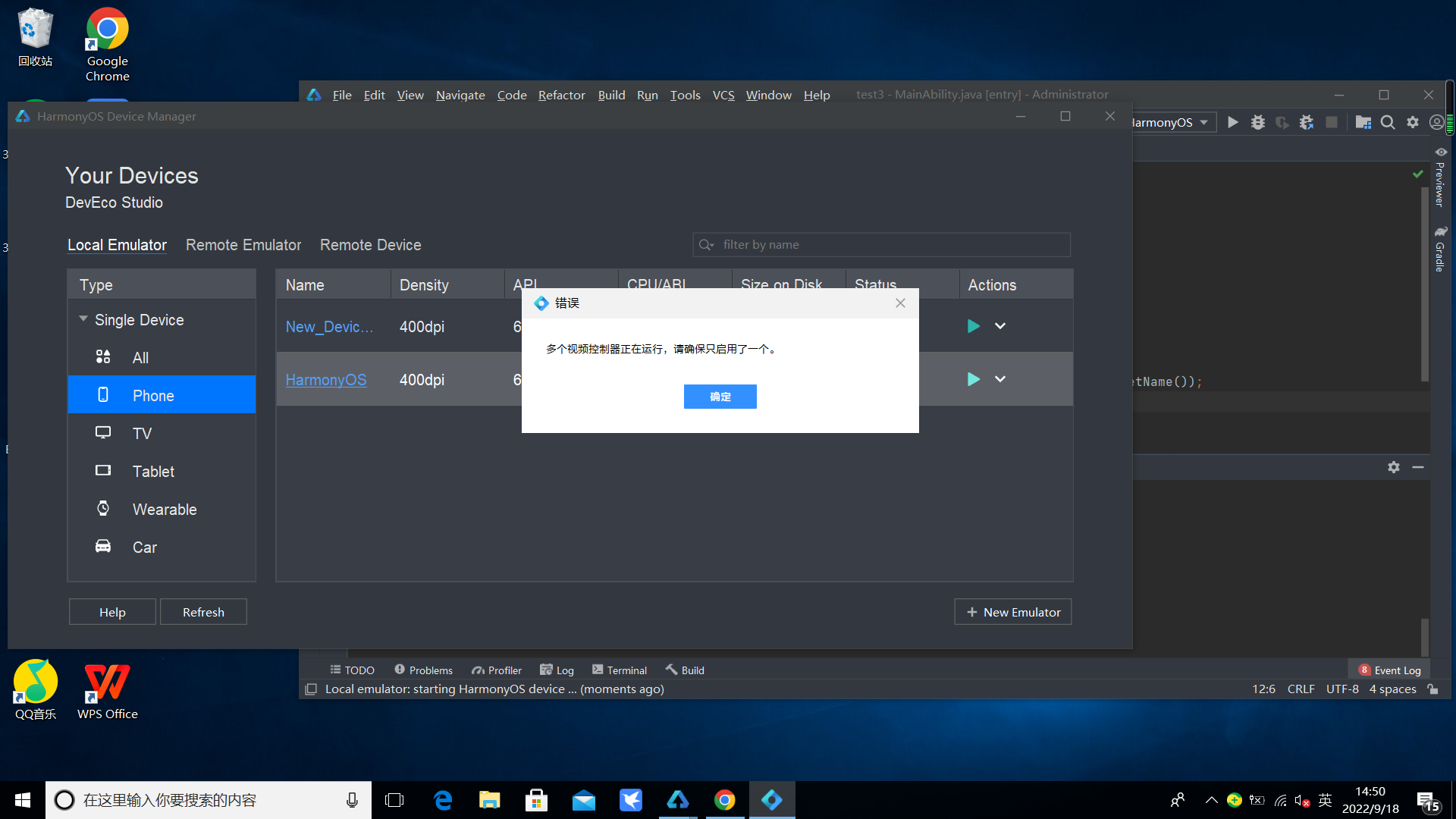Image resolution: width=1456 pixels, height=819 pixels.
Task: Click the New Emulator button
Action: (1013, 612)
